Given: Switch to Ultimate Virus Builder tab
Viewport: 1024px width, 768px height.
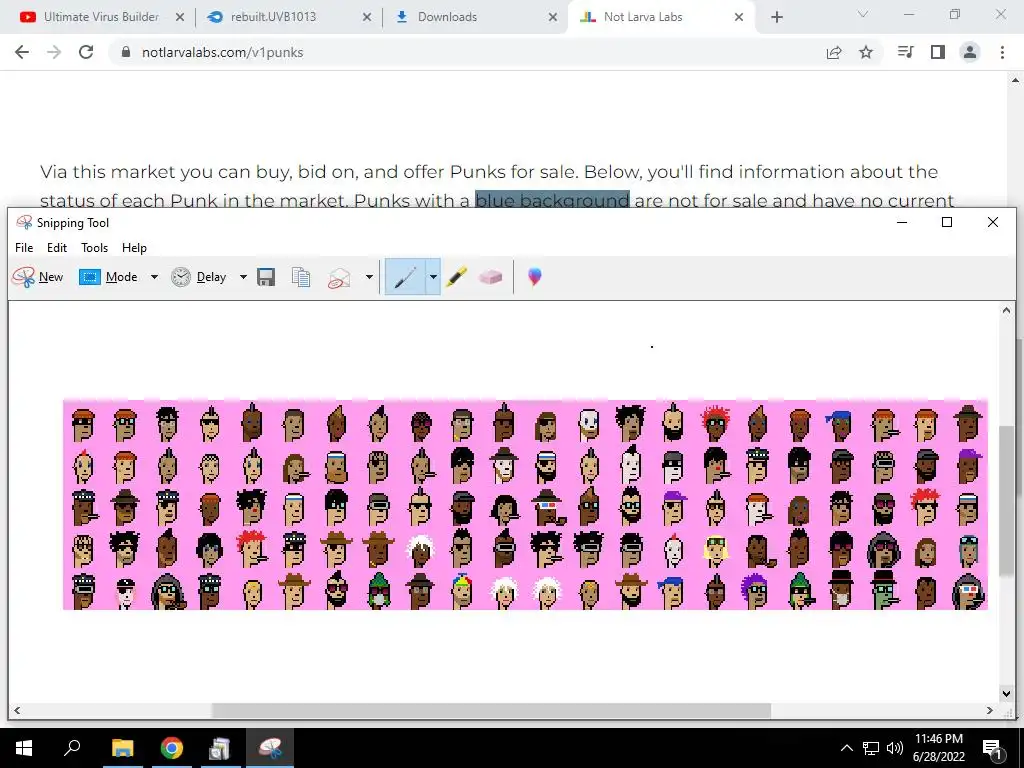Looking at the screenshot, I should (101, 17).
